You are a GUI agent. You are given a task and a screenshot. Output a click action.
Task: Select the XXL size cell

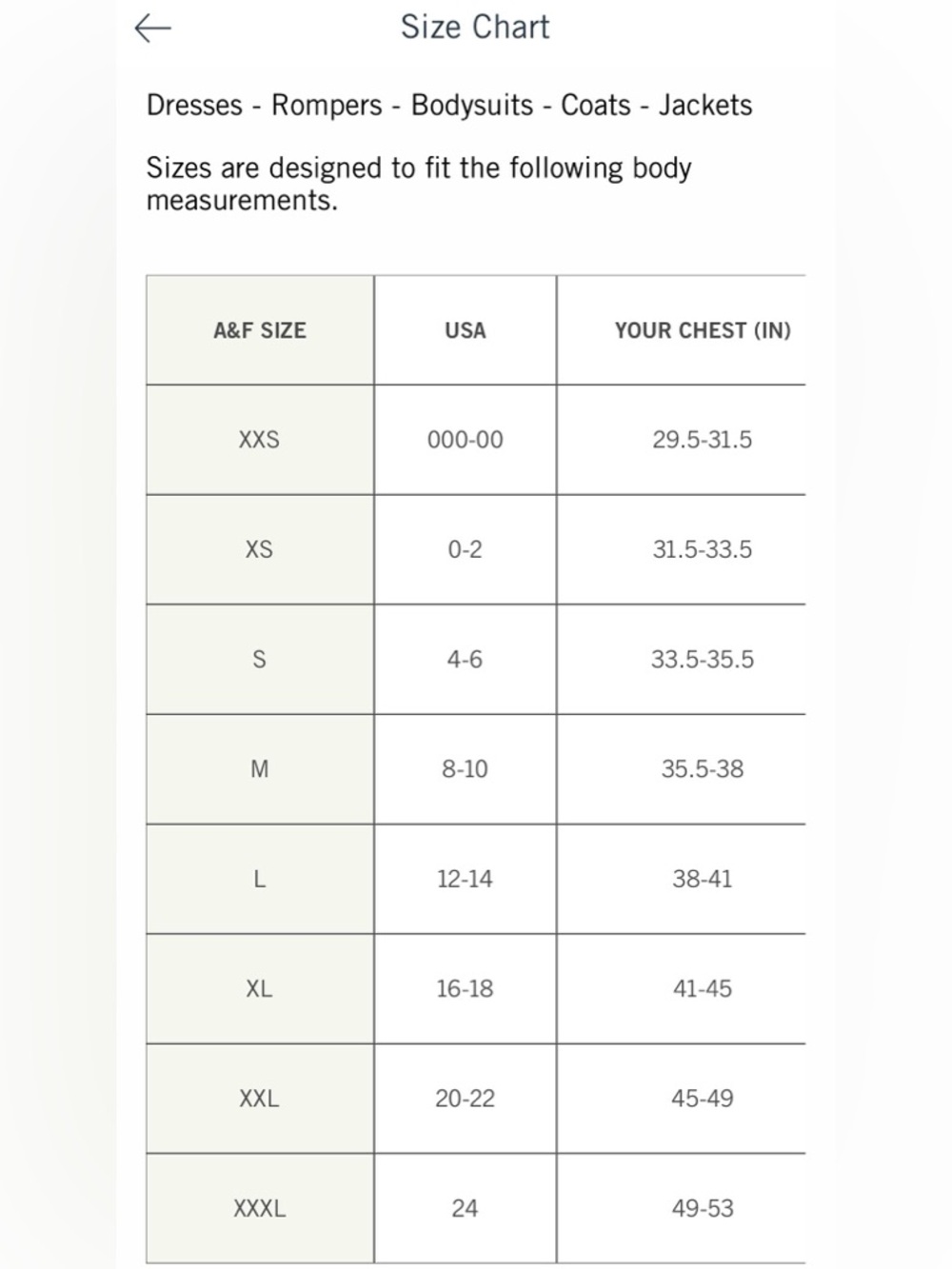[259, 1099]
